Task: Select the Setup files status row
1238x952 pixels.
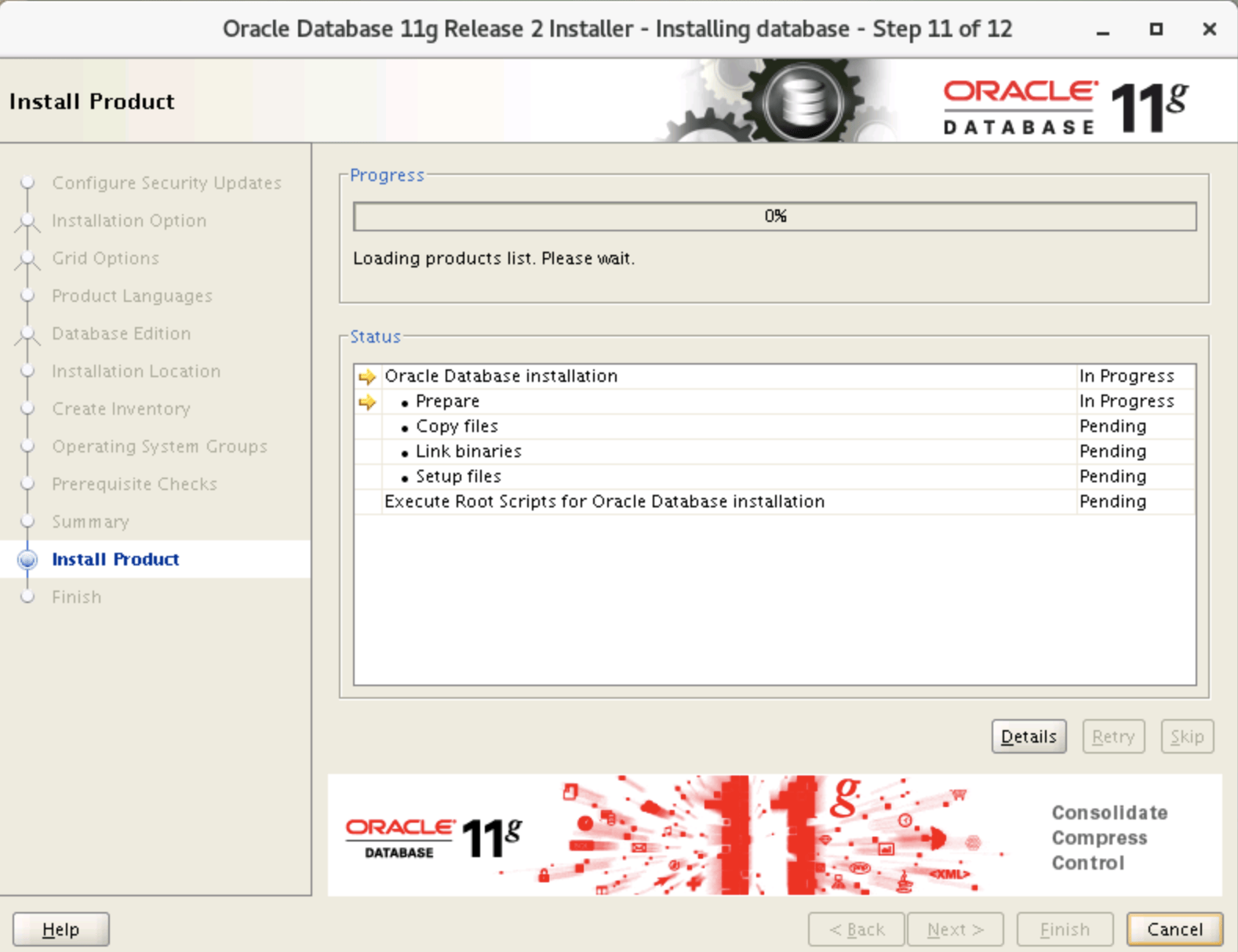Action: click(x=775, y=477)
